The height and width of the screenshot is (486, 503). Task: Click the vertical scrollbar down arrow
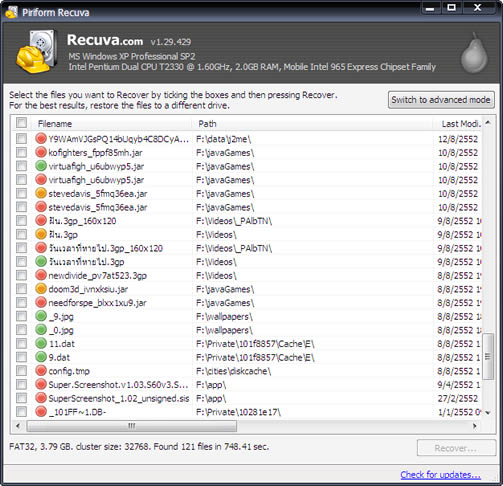488,412
